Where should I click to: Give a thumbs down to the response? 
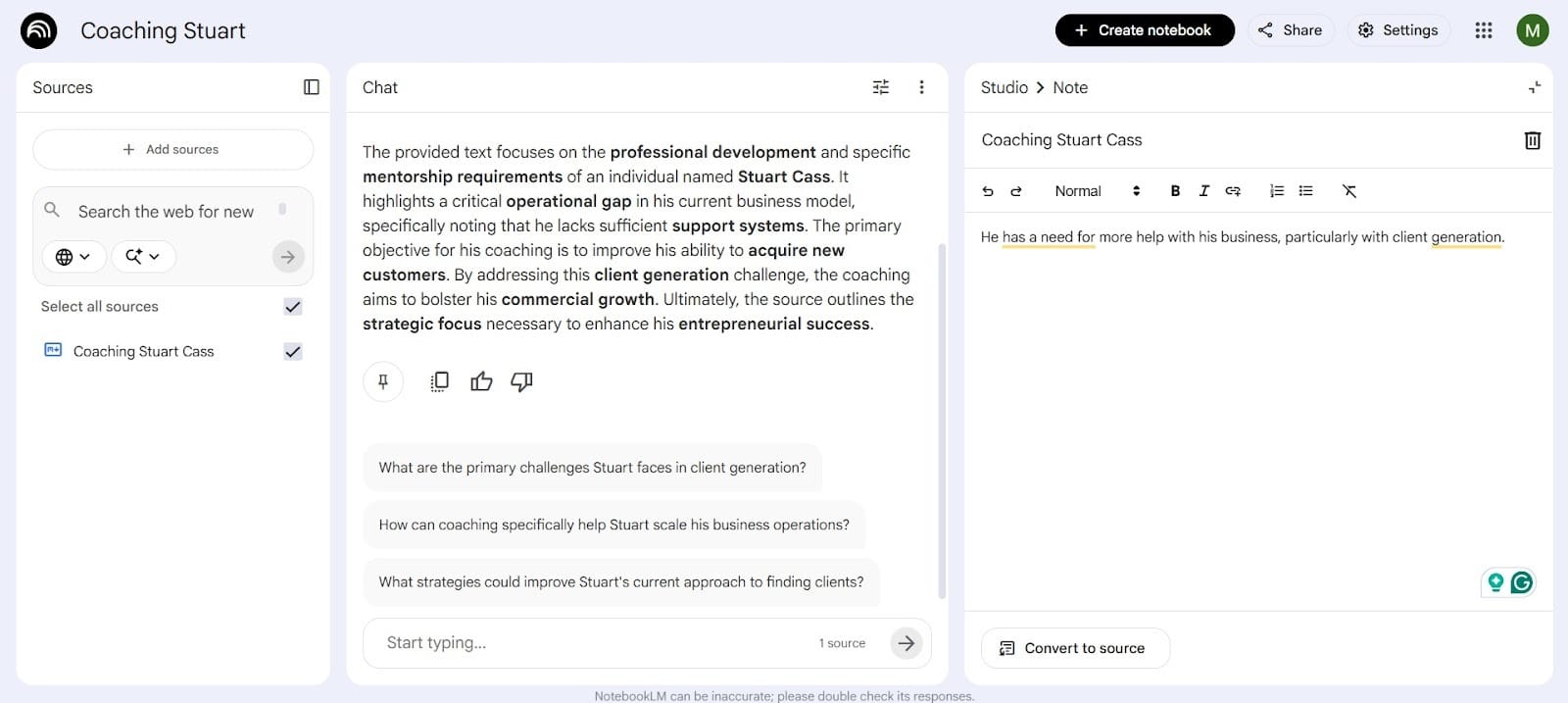point(520,381)
